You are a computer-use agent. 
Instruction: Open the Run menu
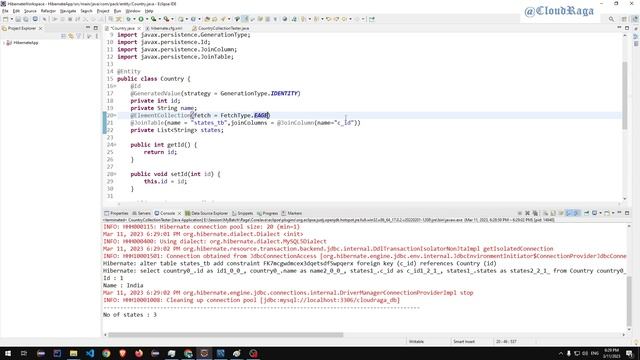(x=117, y=11)
